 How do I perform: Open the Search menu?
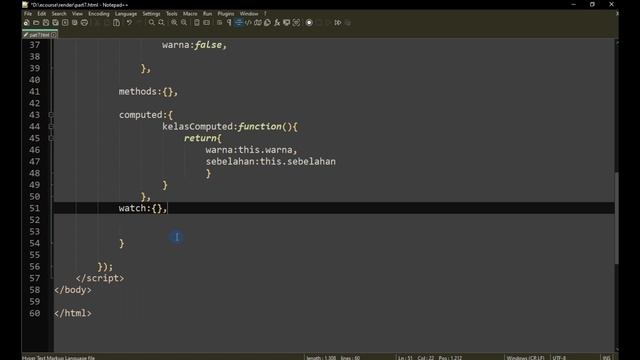[x=59, y=14]
